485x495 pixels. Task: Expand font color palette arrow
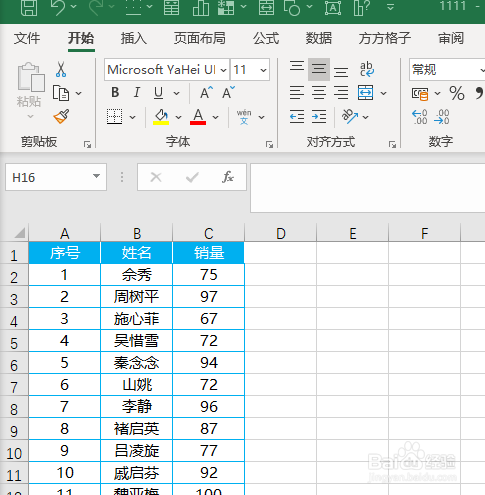[216, 117]
